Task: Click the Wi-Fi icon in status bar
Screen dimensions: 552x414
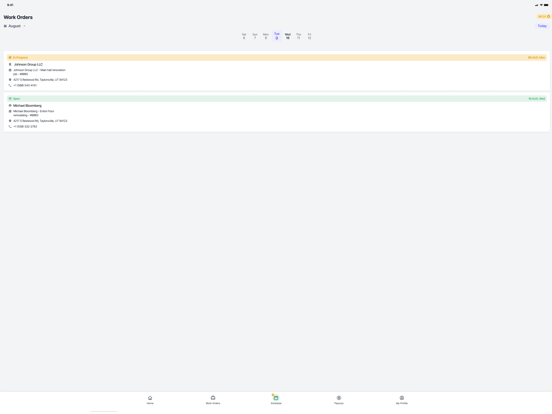Action: [x=541, y=5]
